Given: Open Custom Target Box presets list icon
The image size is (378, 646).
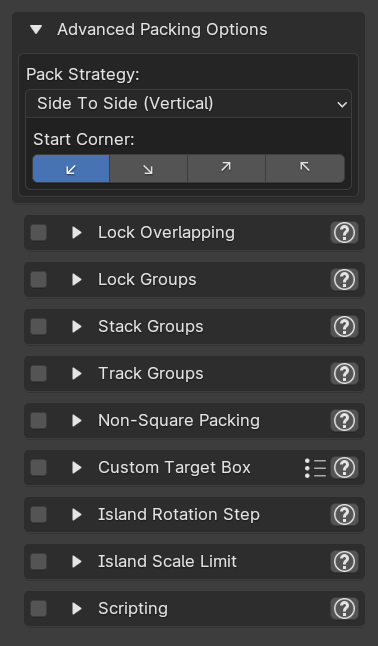Looking at the screenshot, I should [316, 468].
